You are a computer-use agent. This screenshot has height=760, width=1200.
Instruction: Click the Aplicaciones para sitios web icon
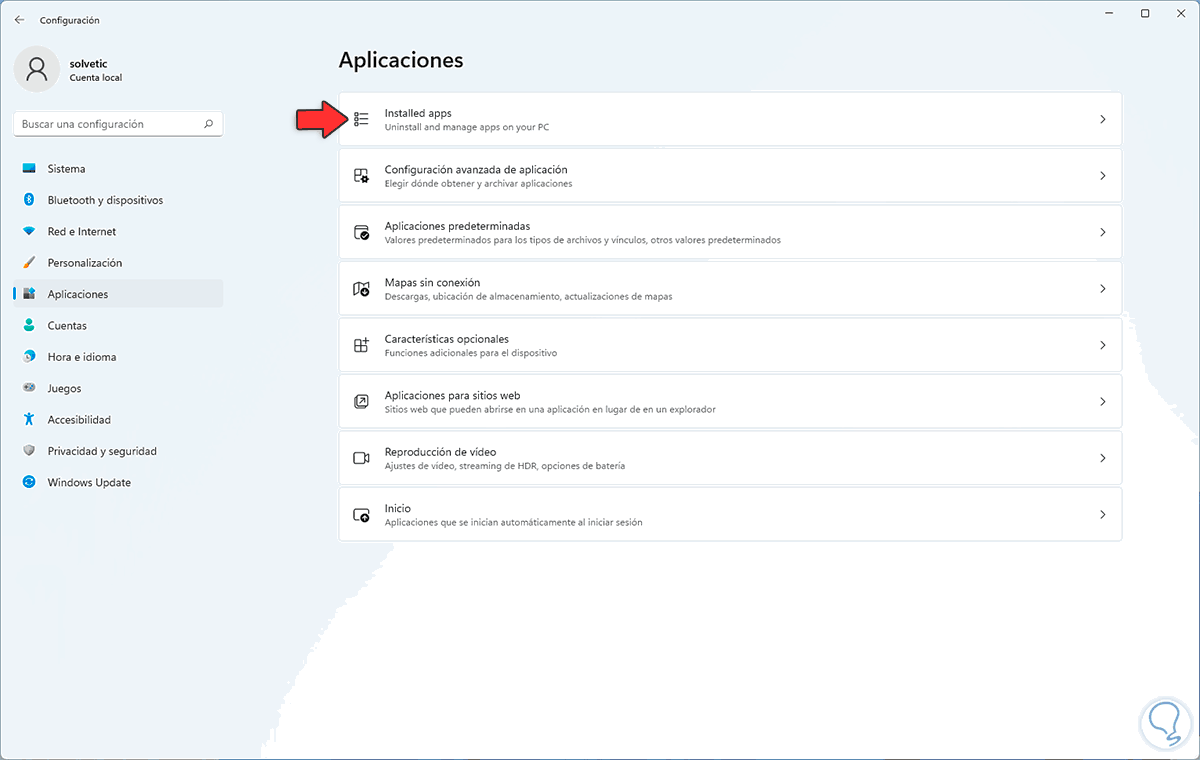(x=361, y=401)
